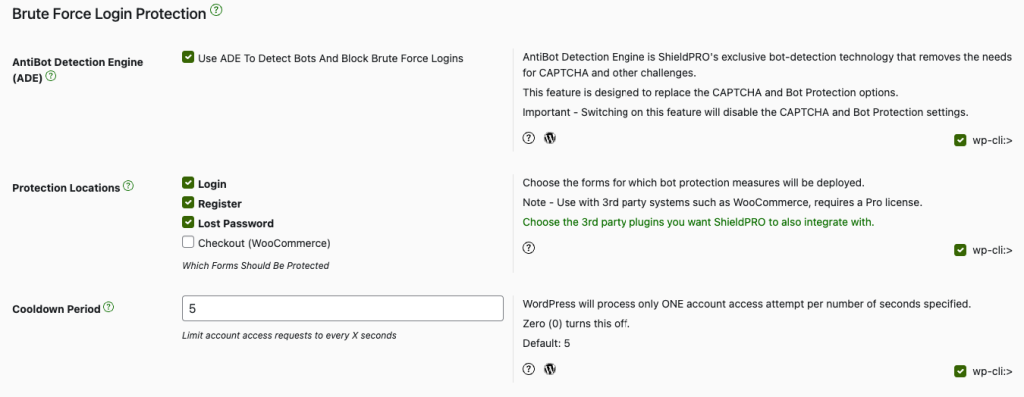Click help icon beside Brute Force Login Protection heading
The image size is (1024, 397).
(217, 10)
